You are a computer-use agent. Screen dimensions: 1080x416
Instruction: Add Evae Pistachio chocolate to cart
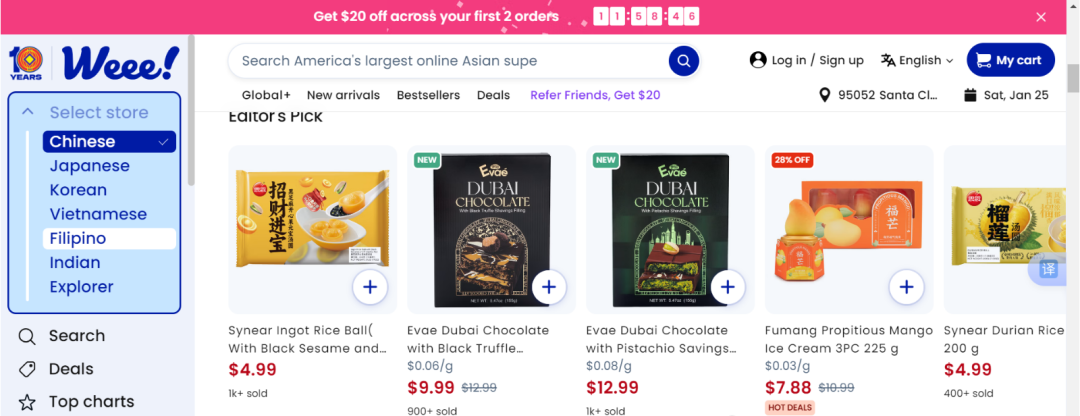coord(727,288)
